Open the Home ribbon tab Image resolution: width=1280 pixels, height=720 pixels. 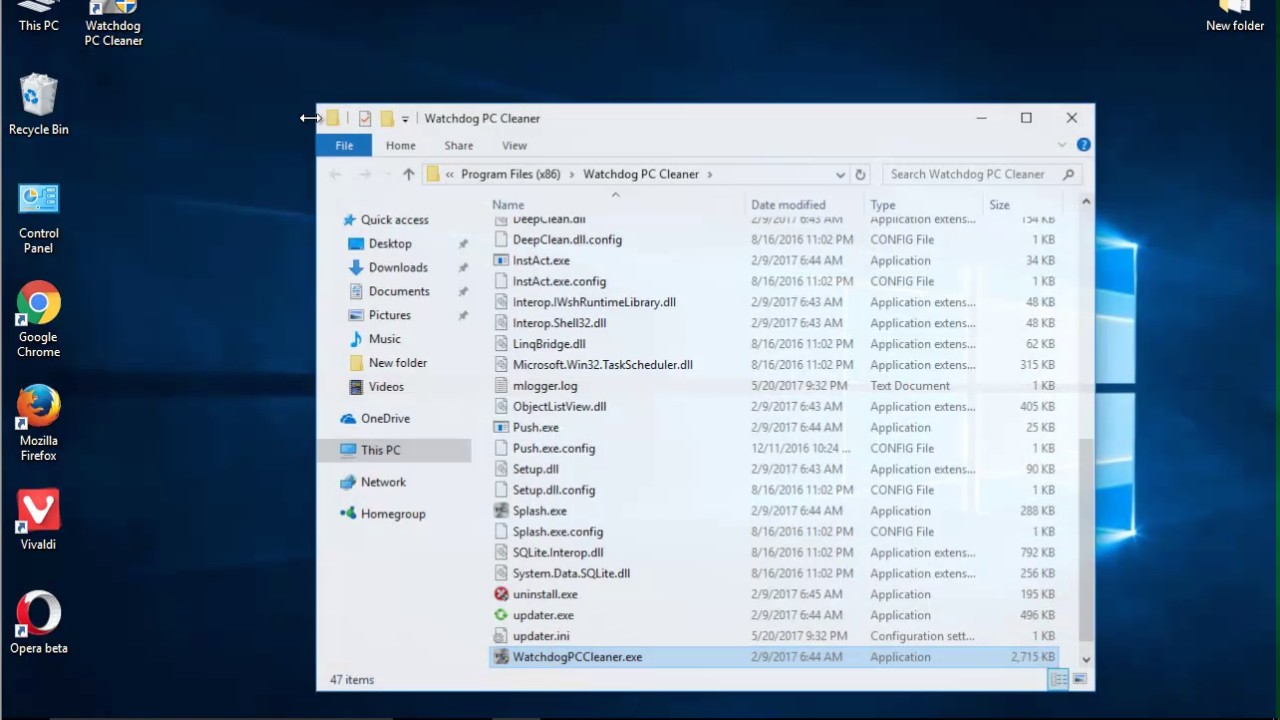pyautogui.click(x=401, y=145)
